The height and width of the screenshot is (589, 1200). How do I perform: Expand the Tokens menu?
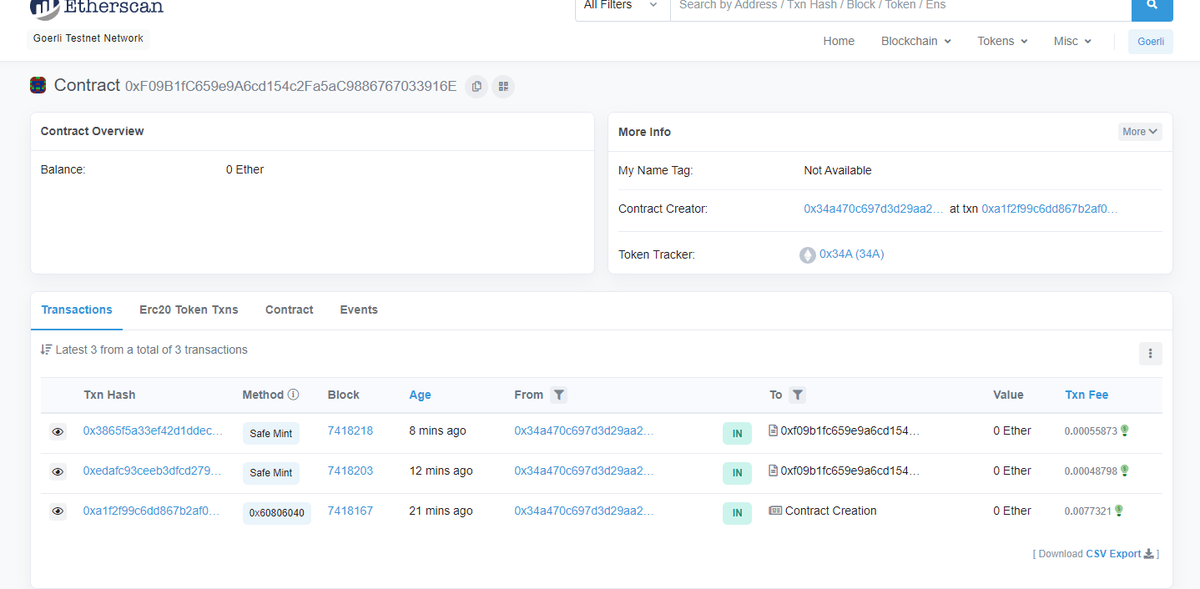(1003, 41)
